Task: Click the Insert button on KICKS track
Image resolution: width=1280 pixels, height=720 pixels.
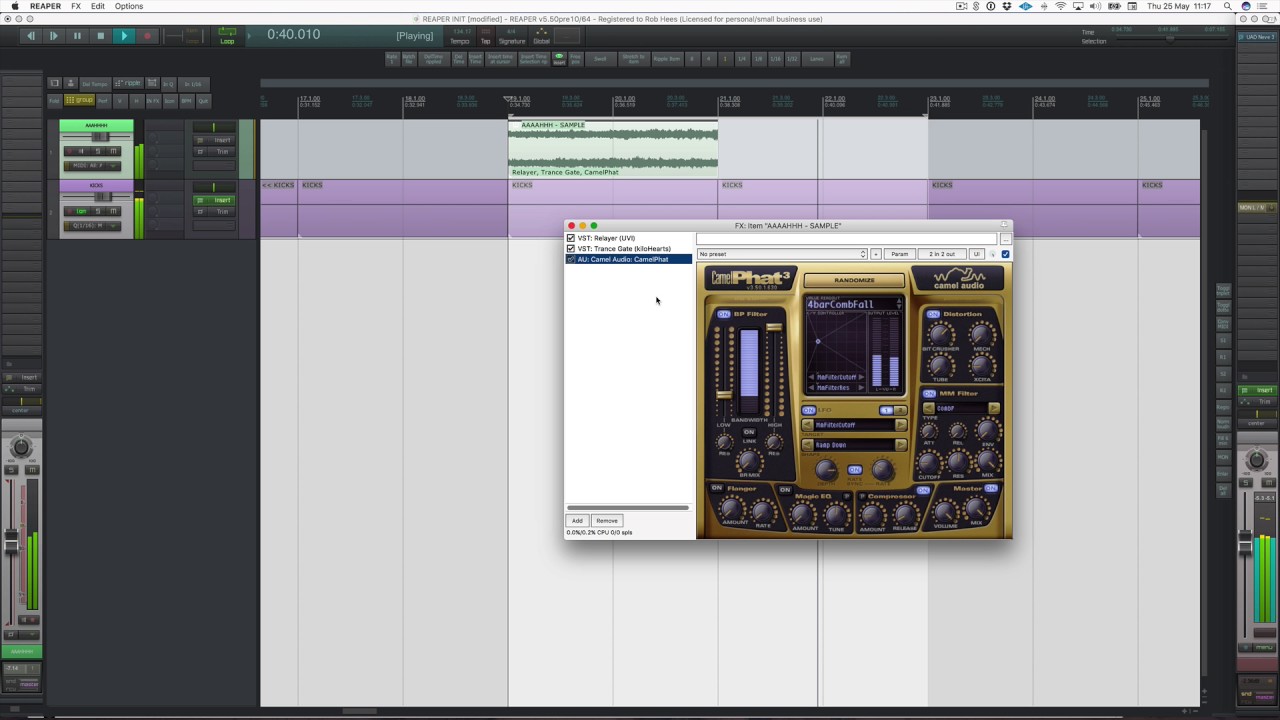Action: pyautogui.click(x=214, y=200)
